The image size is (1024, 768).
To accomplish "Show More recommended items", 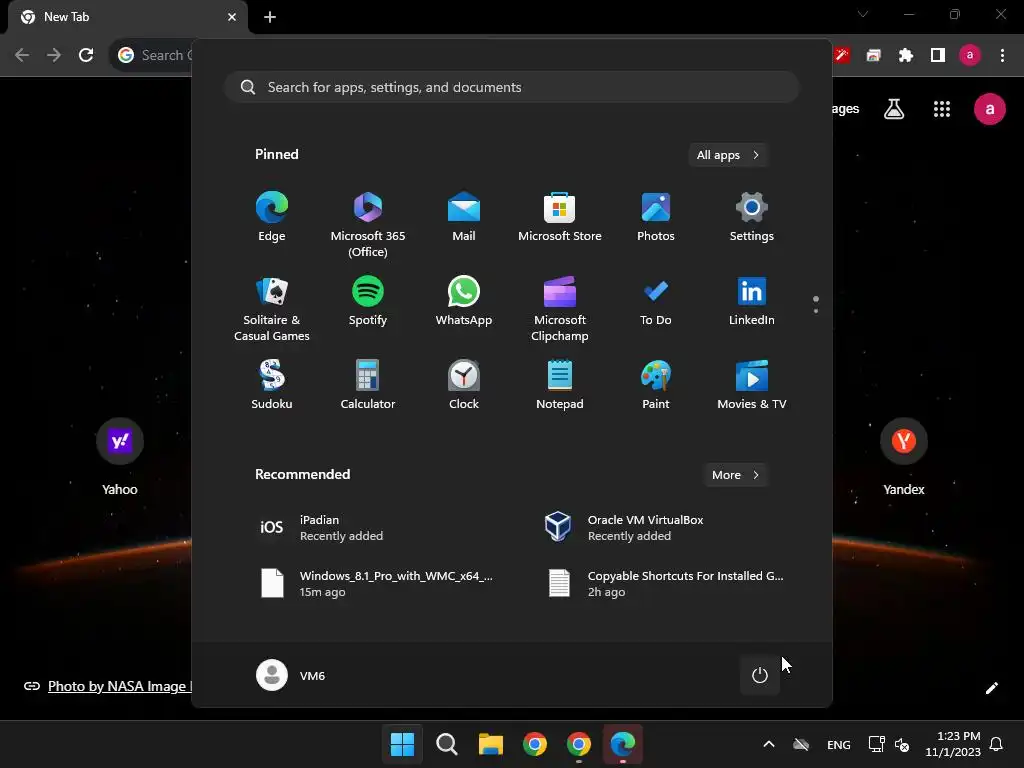I will point(735,475).
